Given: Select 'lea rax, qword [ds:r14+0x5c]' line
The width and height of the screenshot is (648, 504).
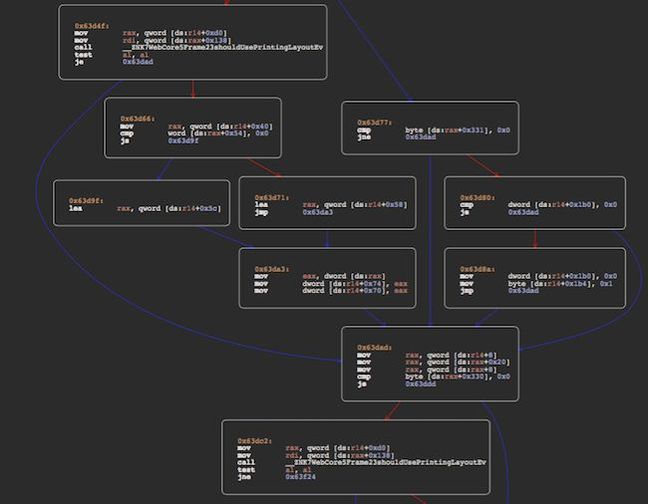Looking at the screenshot, I should (x=145, y=208).
